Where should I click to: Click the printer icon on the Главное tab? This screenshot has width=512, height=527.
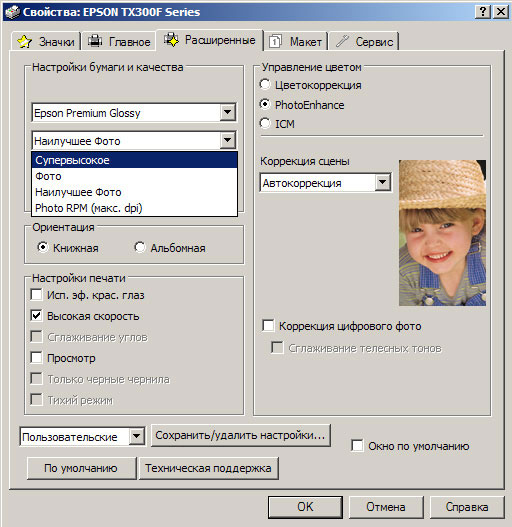click(95, 41)
